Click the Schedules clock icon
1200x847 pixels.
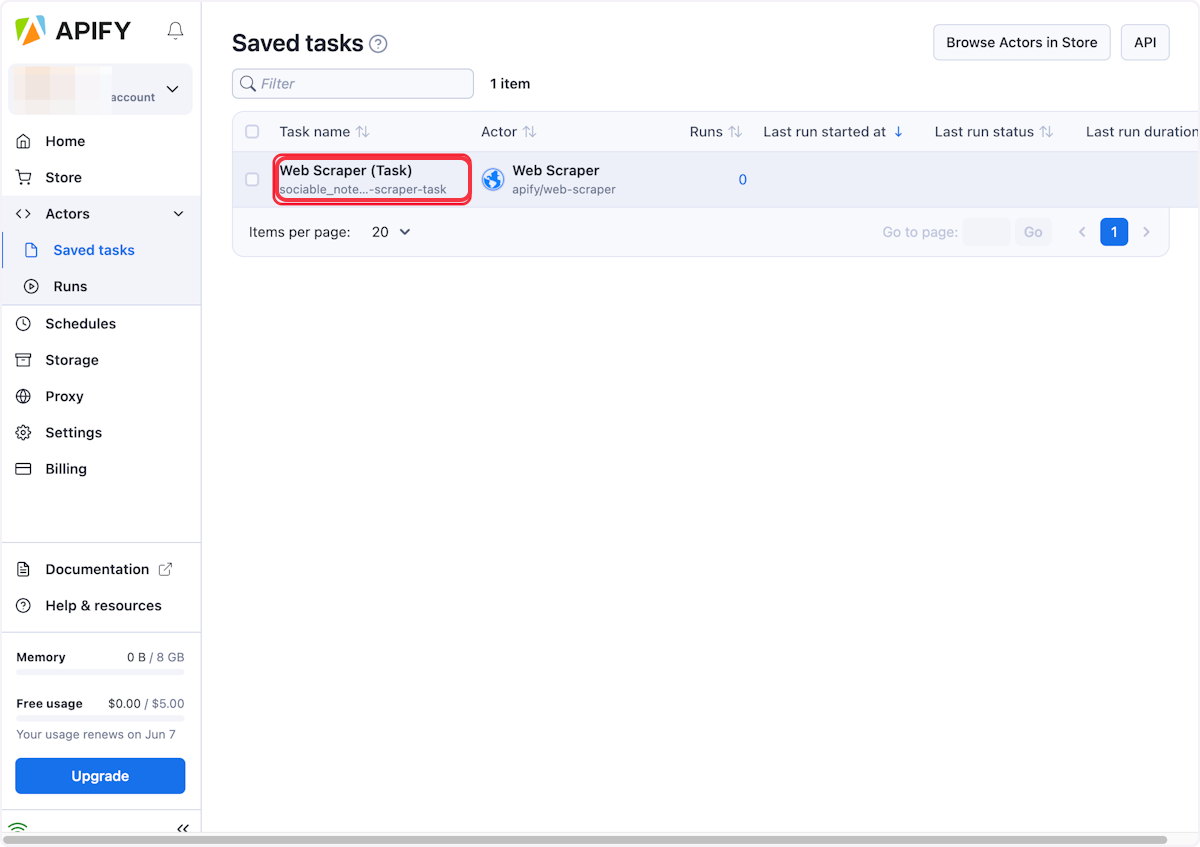click(24, 323)
